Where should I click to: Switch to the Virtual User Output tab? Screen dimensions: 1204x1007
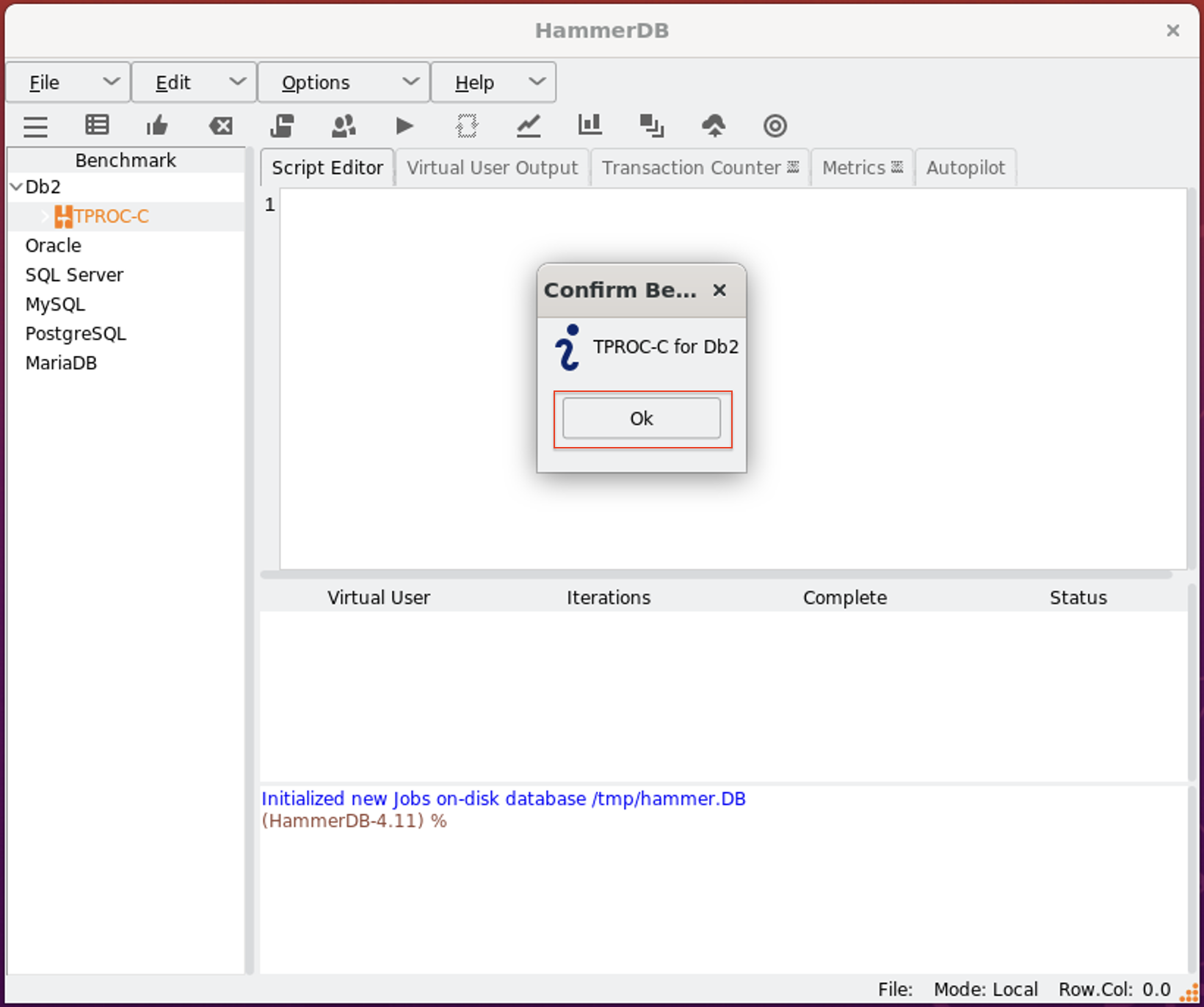(493, 167)
